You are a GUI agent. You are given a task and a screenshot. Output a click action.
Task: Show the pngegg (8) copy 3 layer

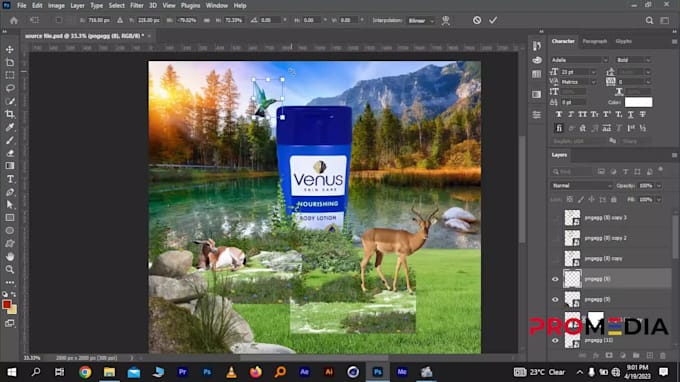(555, 218)
